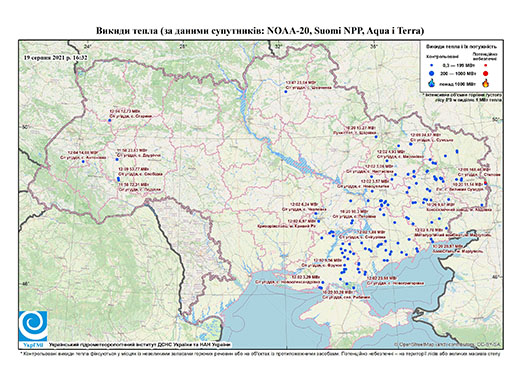Click the OpenStreetMap contributors attribution
This screenshot has width=520, height=368.
[x=448, y=344]
